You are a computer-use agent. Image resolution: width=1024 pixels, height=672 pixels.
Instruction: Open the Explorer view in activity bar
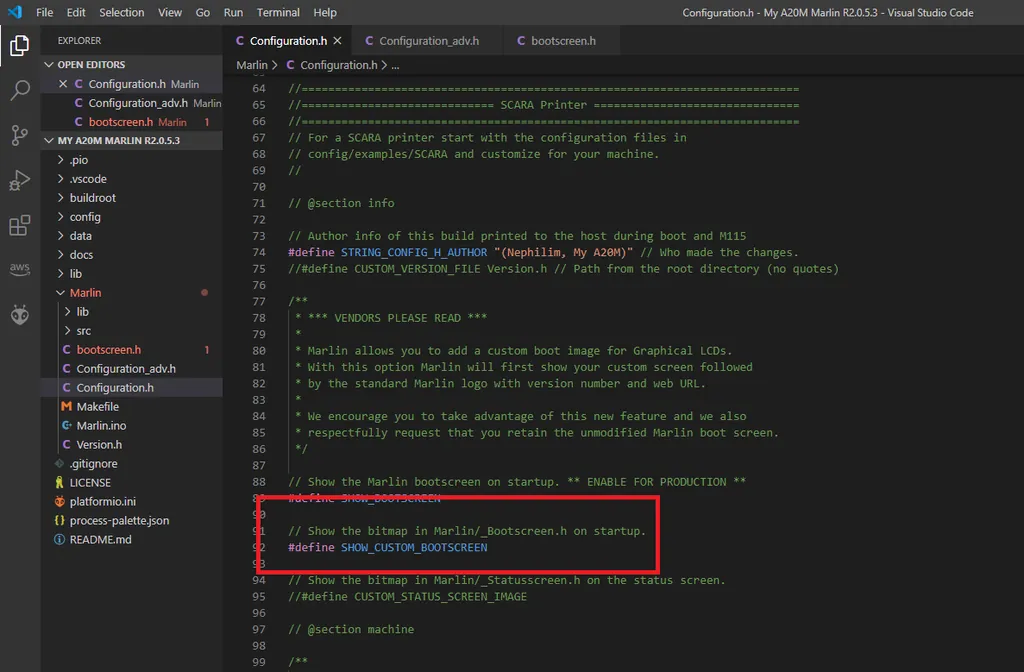coord(20,45)
